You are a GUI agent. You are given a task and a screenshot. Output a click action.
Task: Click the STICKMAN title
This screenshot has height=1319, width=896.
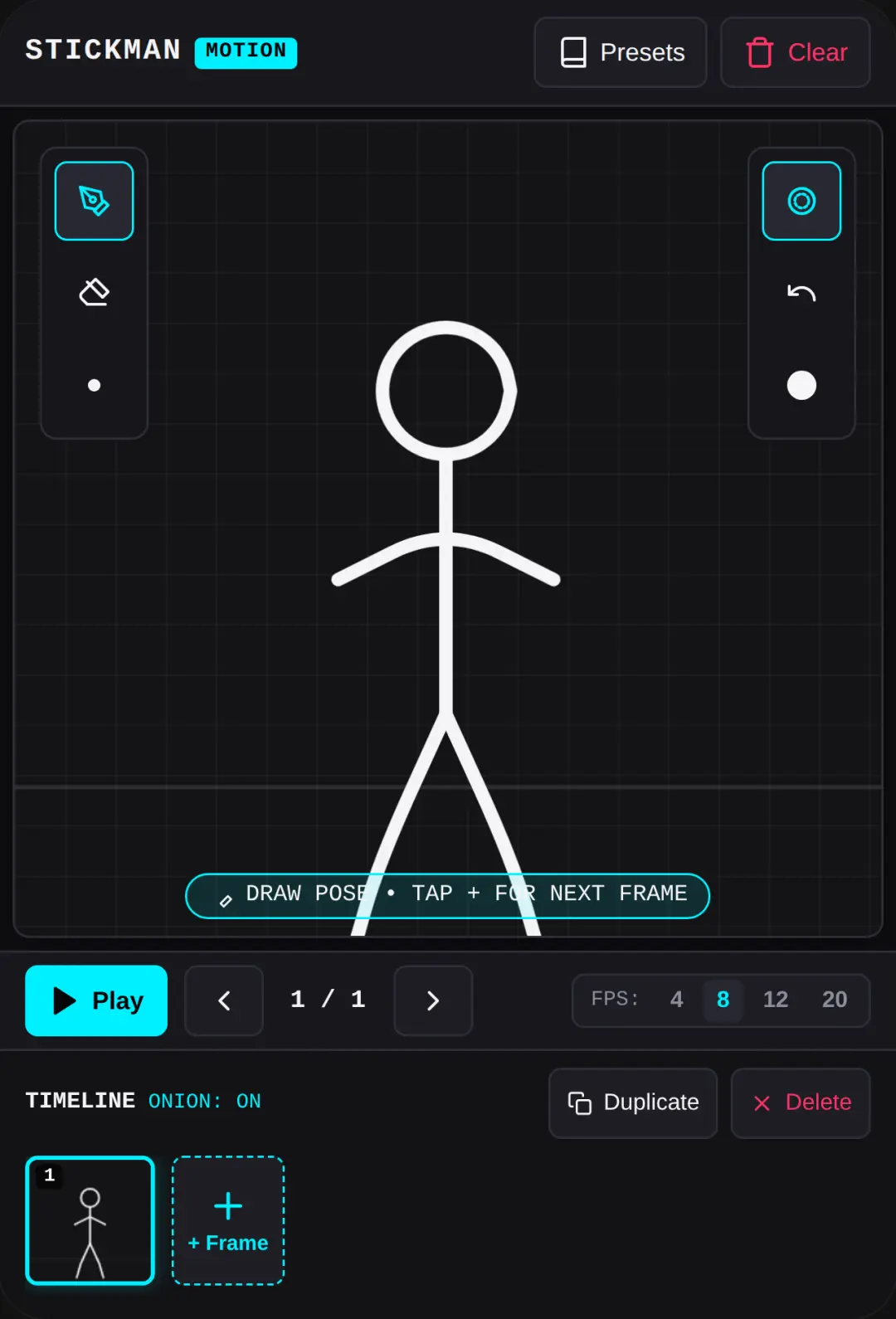pos(103,51)
